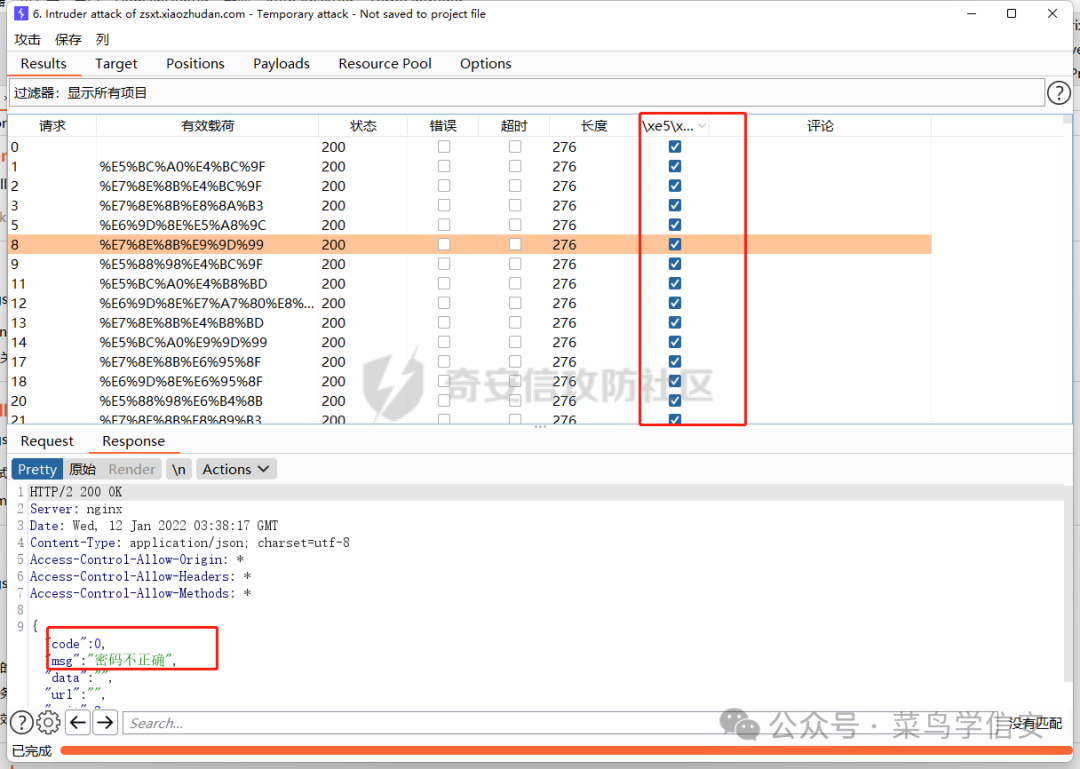Sort by the 有效载荷 column header
This screenshot has height=769, width=1080.
click(x=207, y=125)
